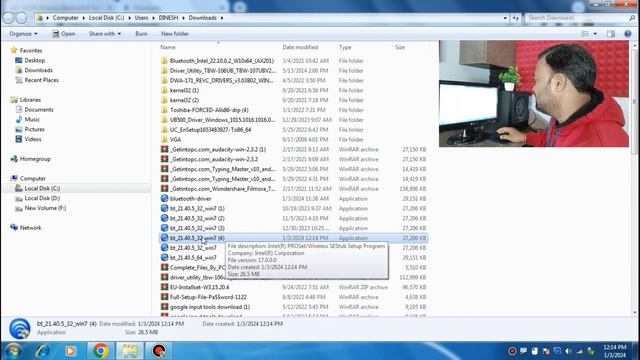Select the kernel32 (2) folder row
The image size is (640, 360).
point(293,100)
